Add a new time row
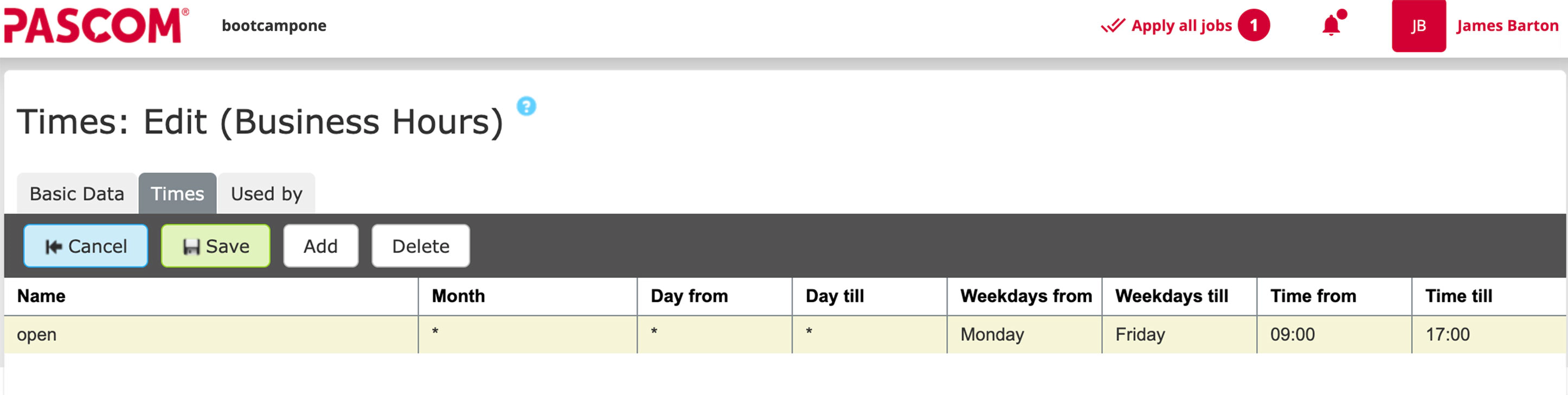The image size is (1568, 395). pyautogui.click(x=321, y=246)
